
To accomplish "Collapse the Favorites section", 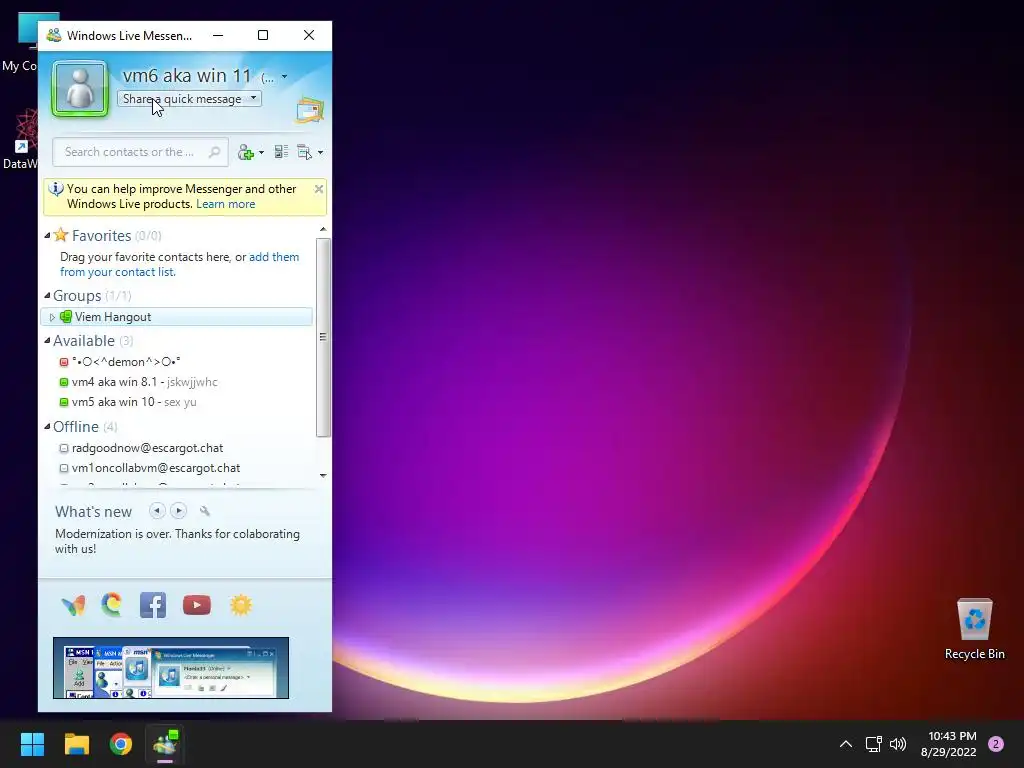I will coord(47,236).
